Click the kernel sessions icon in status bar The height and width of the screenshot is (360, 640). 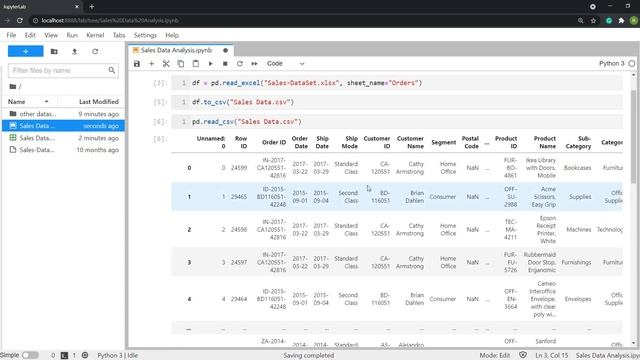tap(85, 355)
